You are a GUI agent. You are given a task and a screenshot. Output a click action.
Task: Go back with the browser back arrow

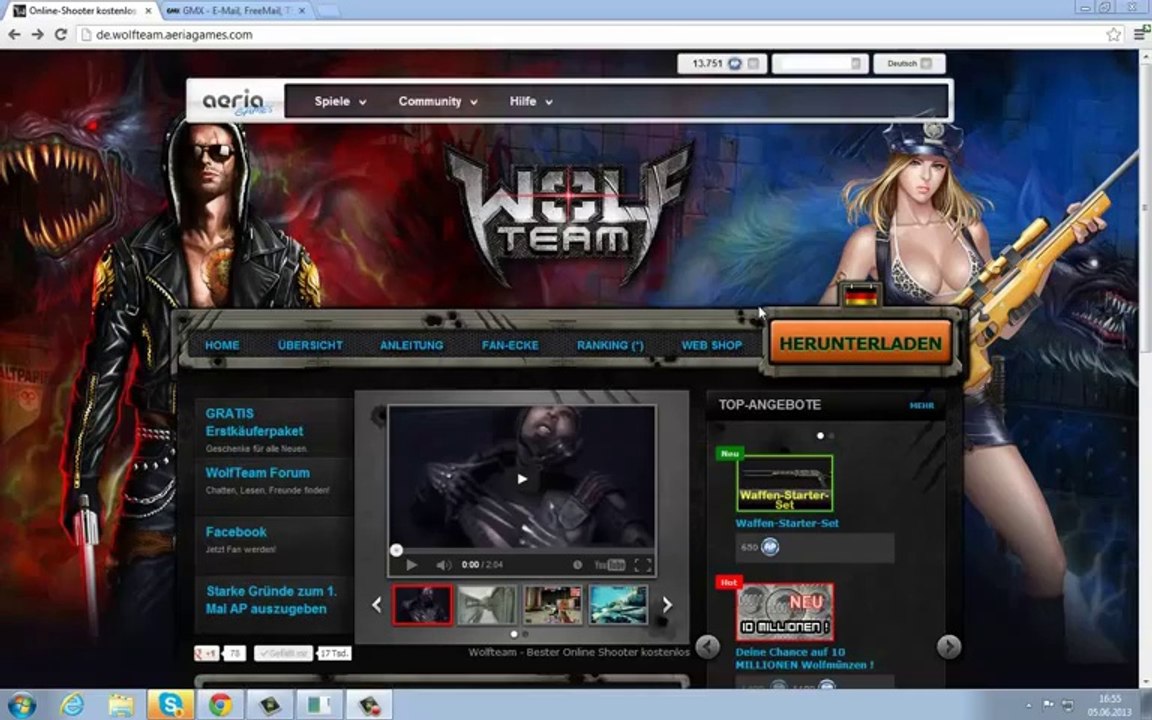tap(14, 35)
